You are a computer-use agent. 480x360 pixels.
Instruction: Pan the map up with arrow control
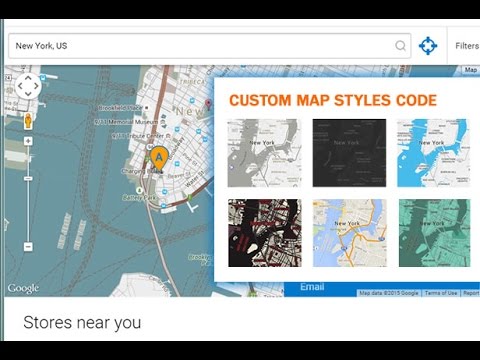[28, 78]
